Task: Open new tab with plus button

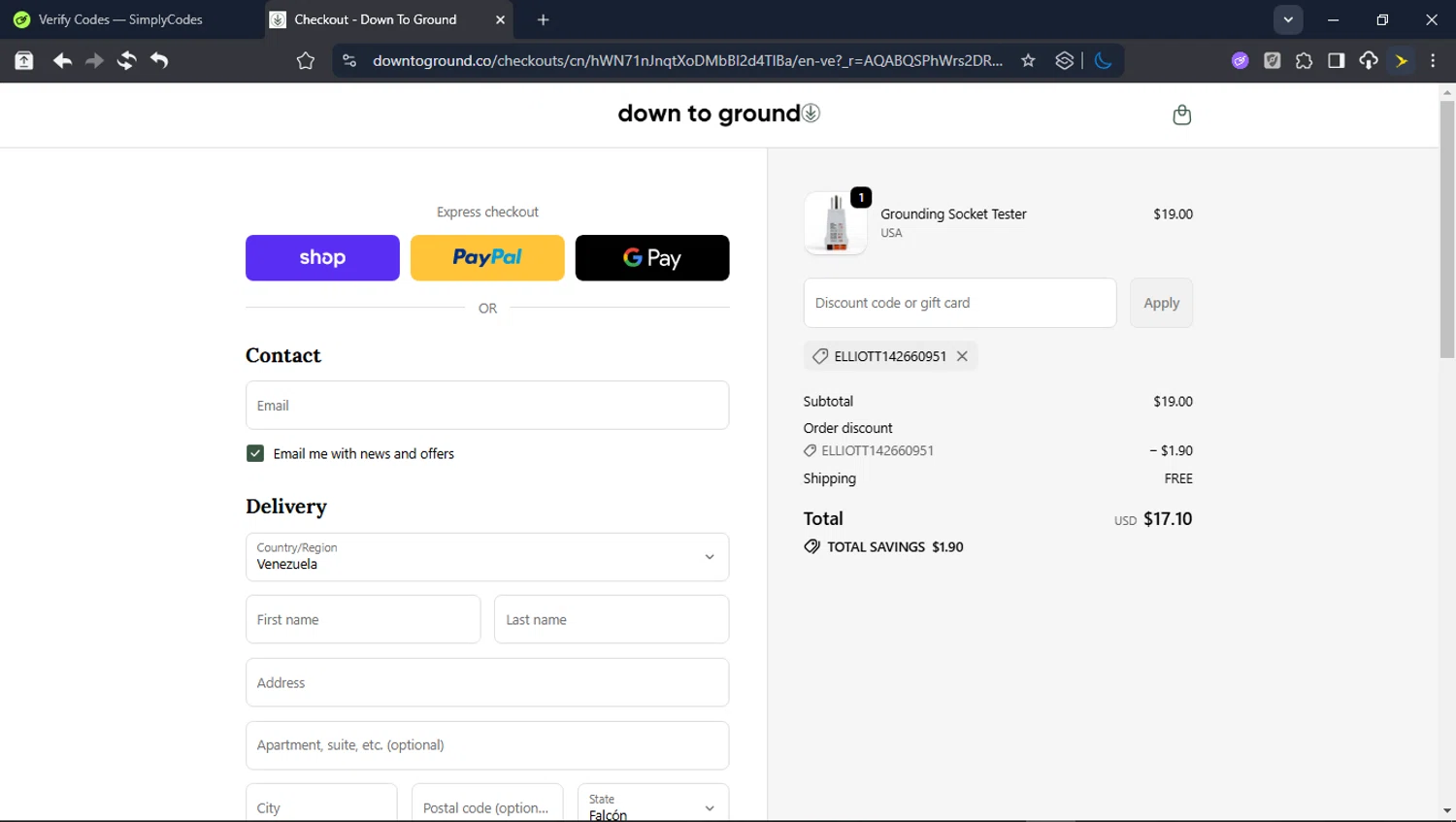Action: 543,19
